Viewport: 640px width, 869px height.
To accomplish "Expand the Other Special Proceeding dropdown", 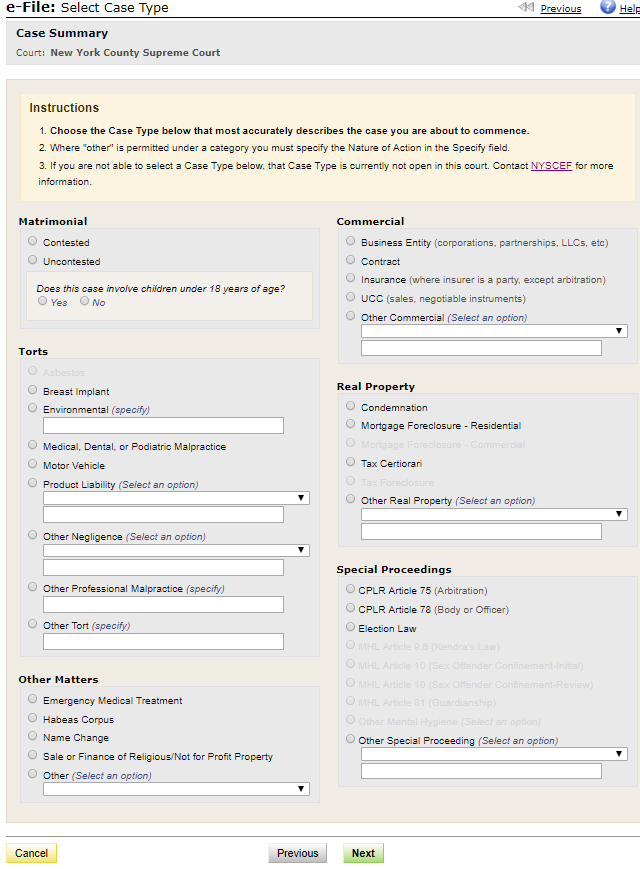I will [494, 754].
